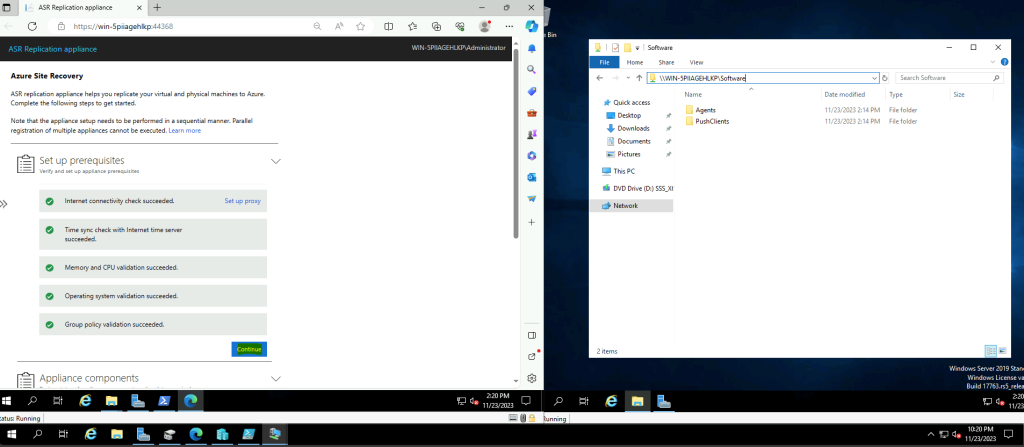
Task: Go back in File Explorer
Action: pos(600,78)
